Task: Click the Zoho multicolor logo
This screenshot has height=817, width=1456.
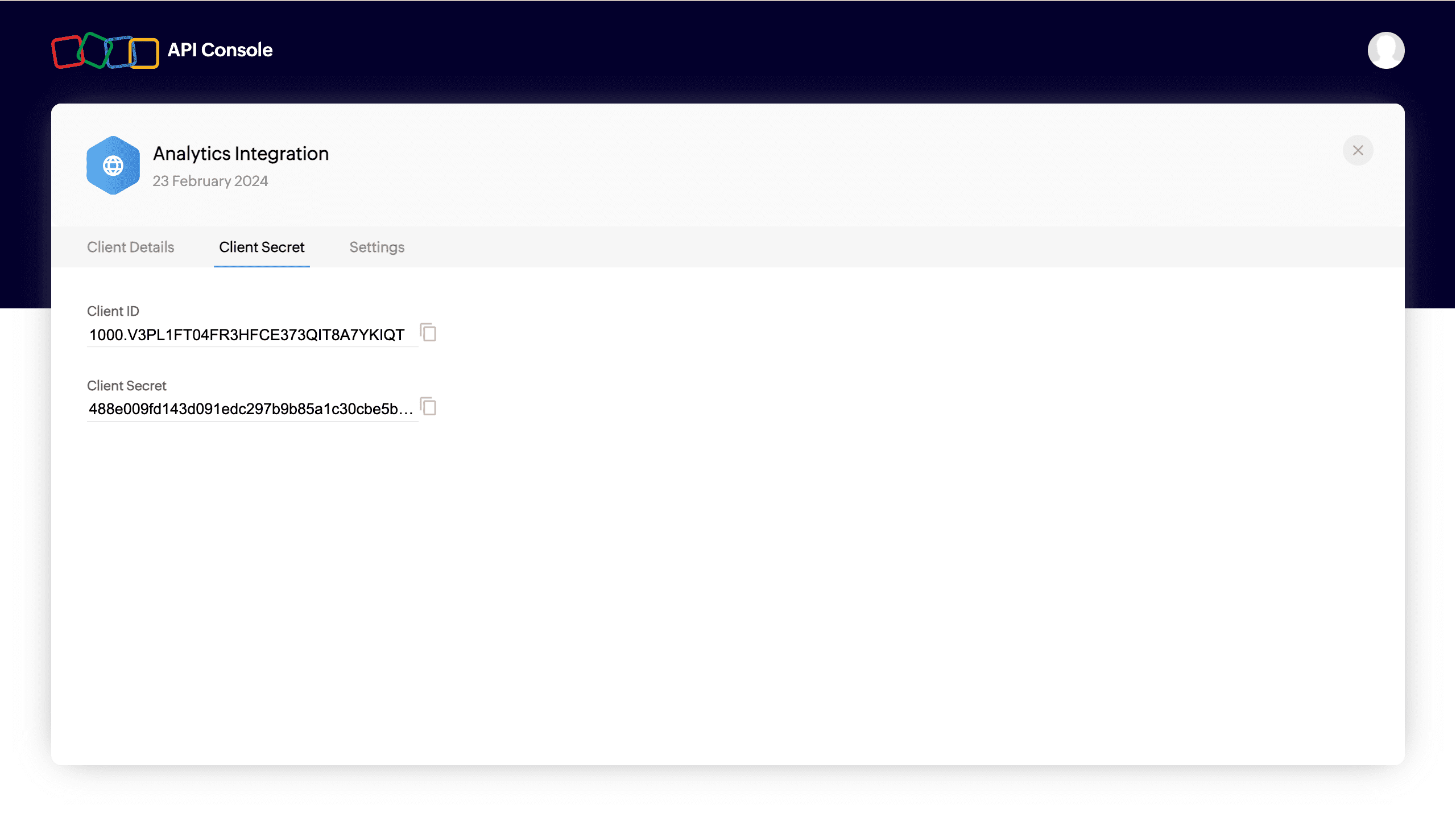Action: (x=105, y=51)
